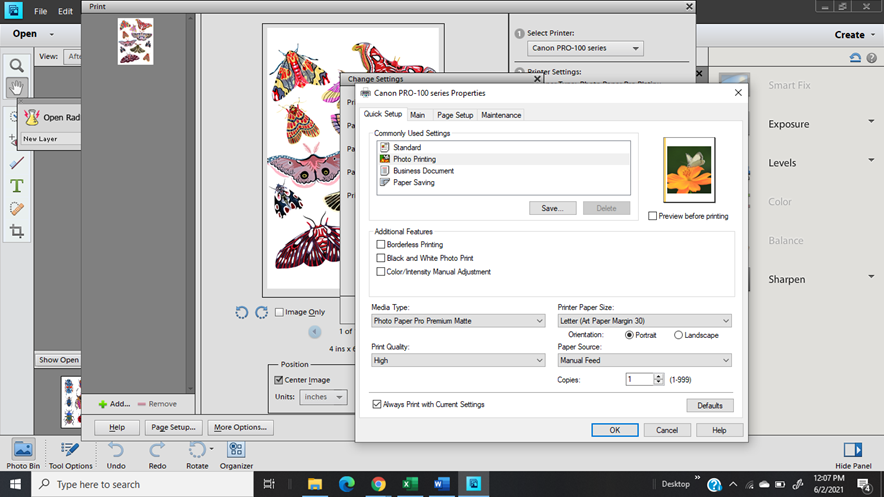
Task: Click the Add photos plus icon
Action: coord(103,404)
